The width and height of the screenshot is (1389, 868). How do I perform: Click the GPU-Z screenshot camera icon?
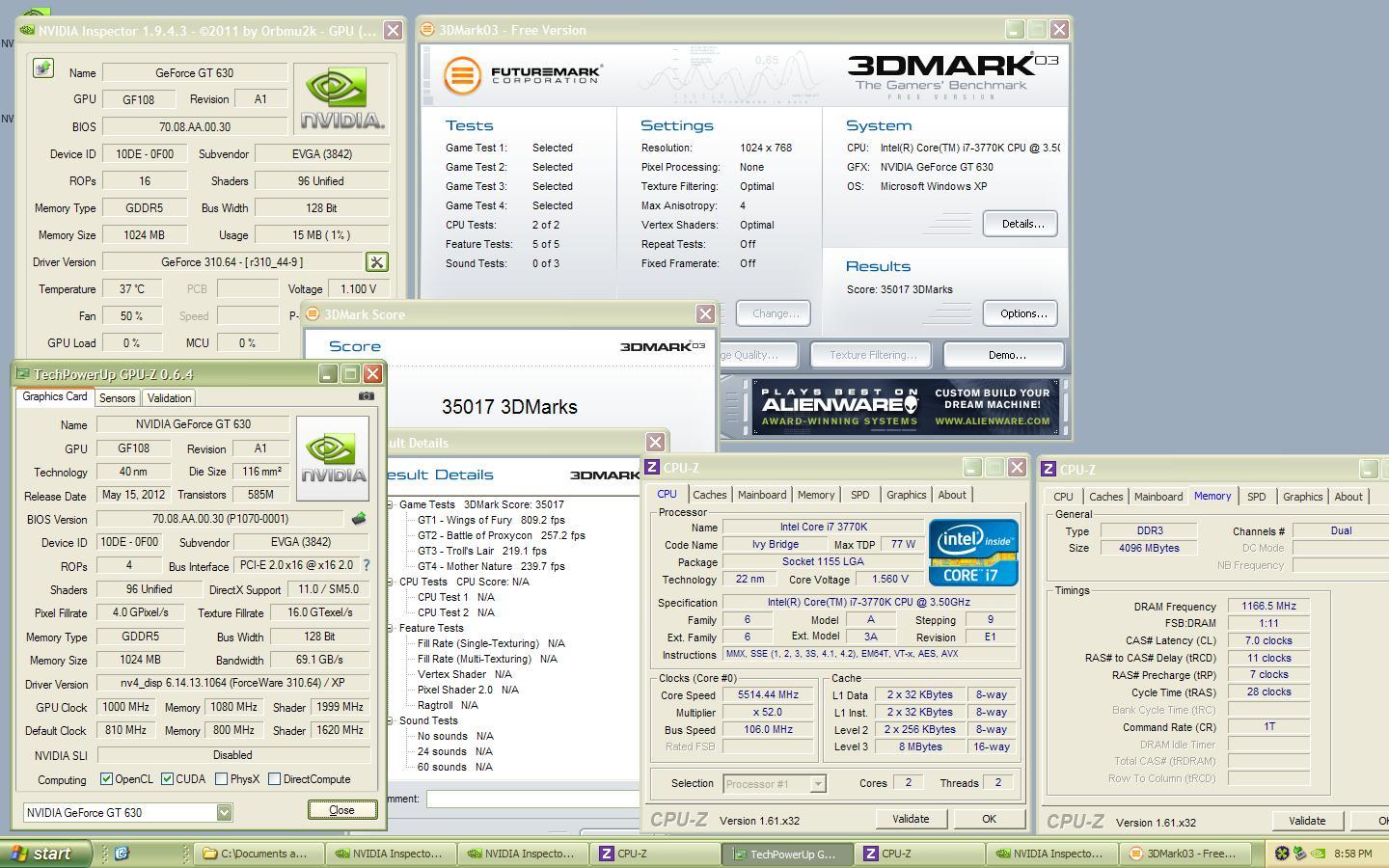click(x=367, y=395)
